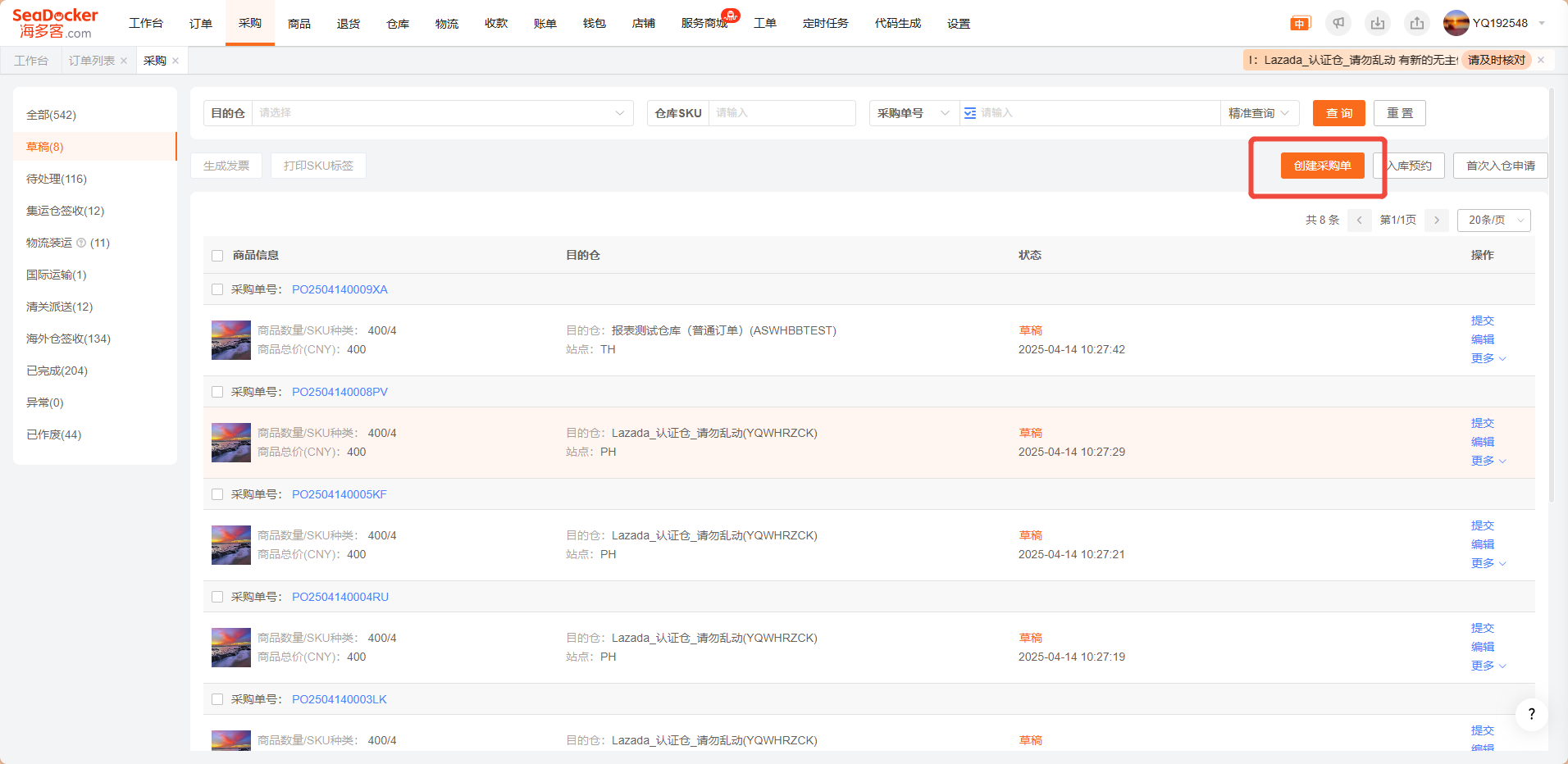Check the box for order PO2504140009XA
Screen dimensions: 1568x764
point(217,289)
